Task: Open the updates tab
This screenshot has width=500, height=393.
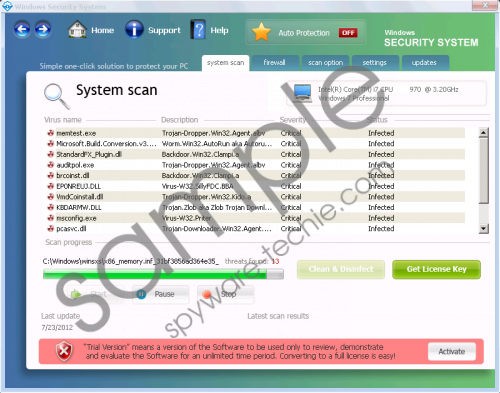Action: 424,63
